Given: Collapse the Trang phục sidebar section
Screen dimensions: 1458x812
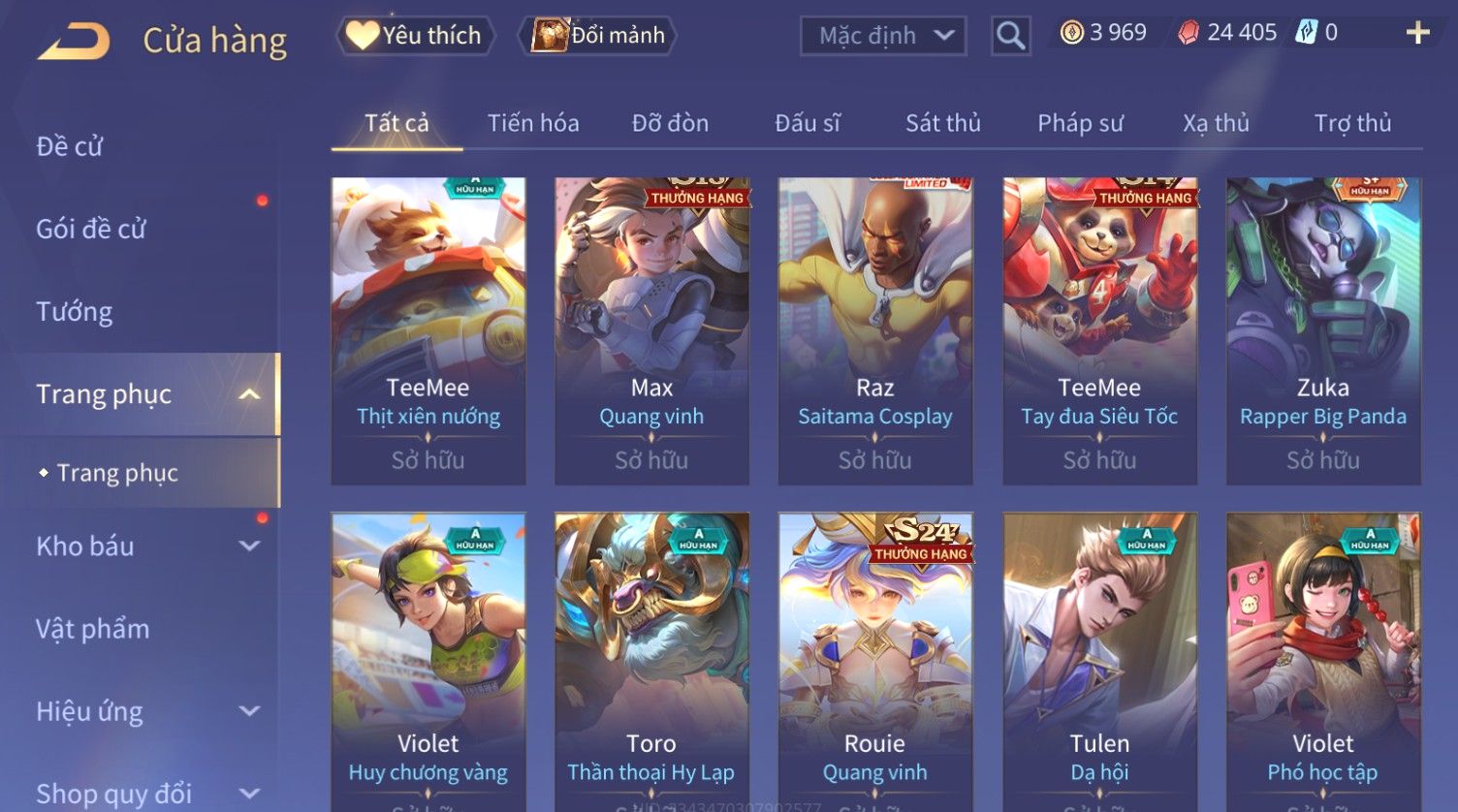Looking at the screenshot, I should tap(249, 394).
